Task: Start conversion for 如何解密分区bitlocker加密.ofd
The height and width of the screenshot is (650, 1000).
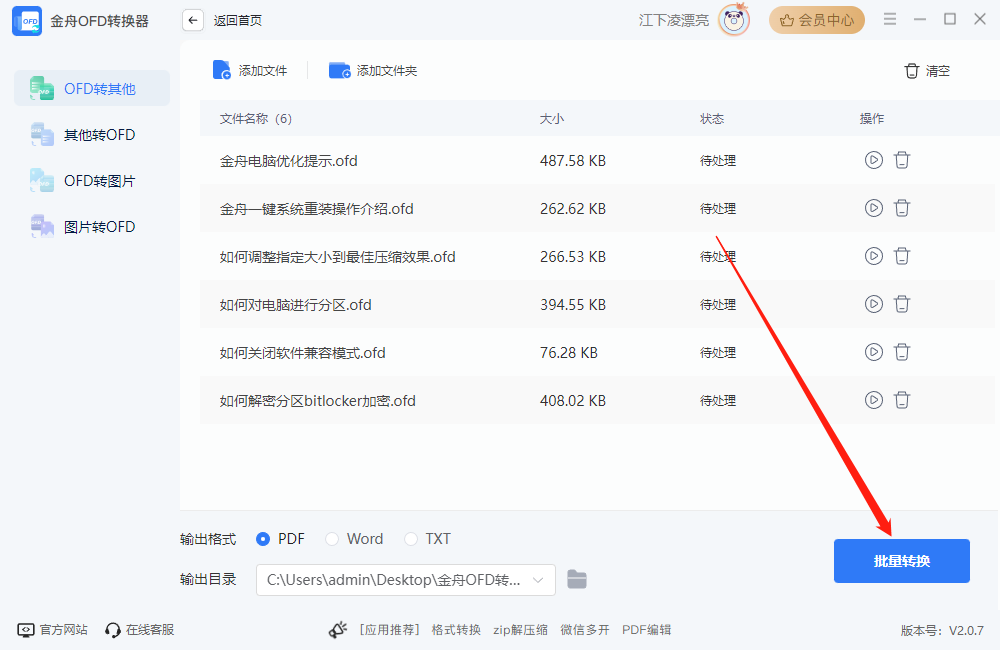Action: (x=874, y=400)
